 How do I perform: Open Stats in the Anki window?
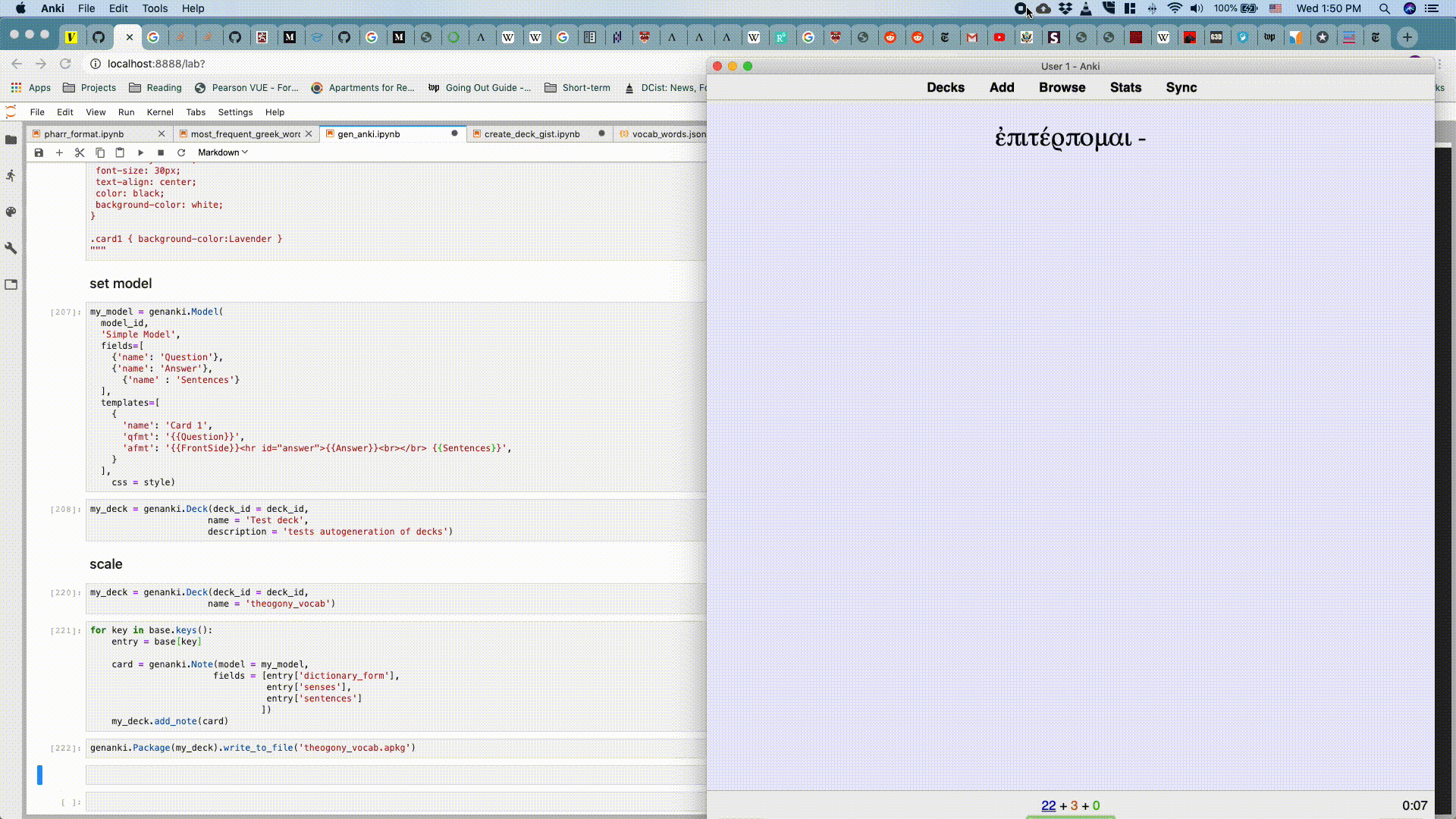1125,87
